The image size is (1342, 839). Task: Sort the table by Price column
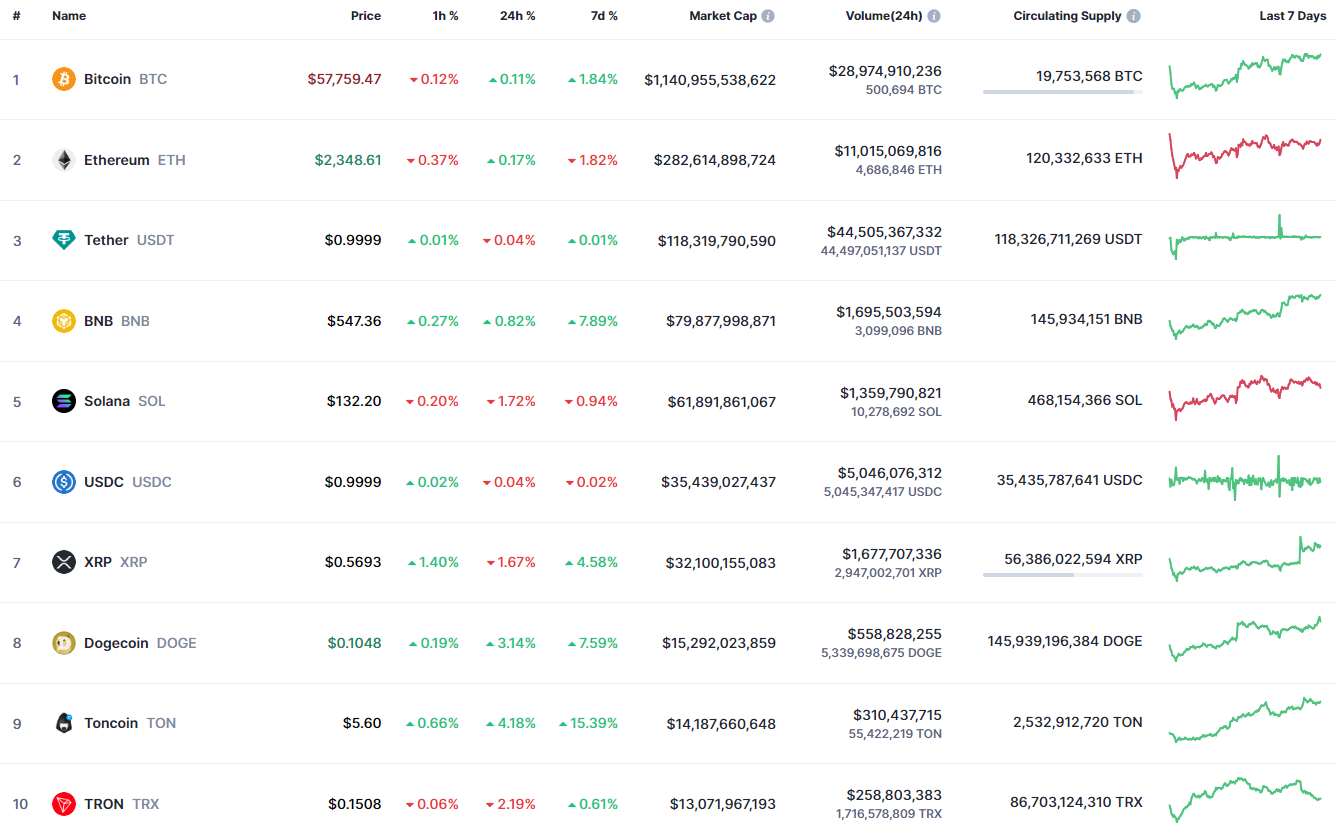pos(366,16)
